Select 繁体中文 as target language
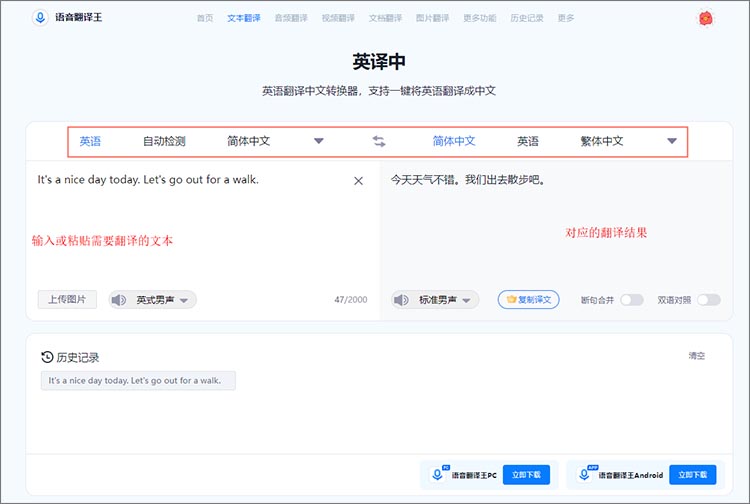 pyautogui.click(x=602, y=141)
